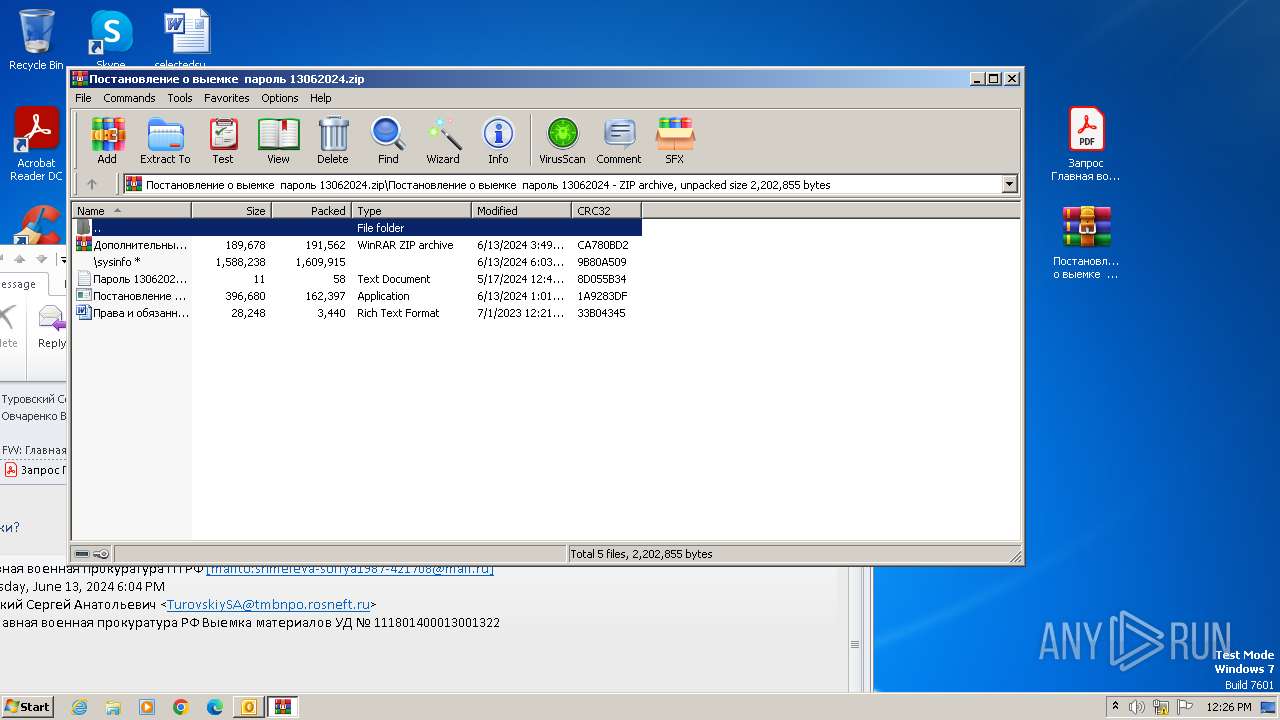This screenshot has height=720, width=1280.
Task: Open the File menu
Action: pyautogui.click(x=83, y=98)
